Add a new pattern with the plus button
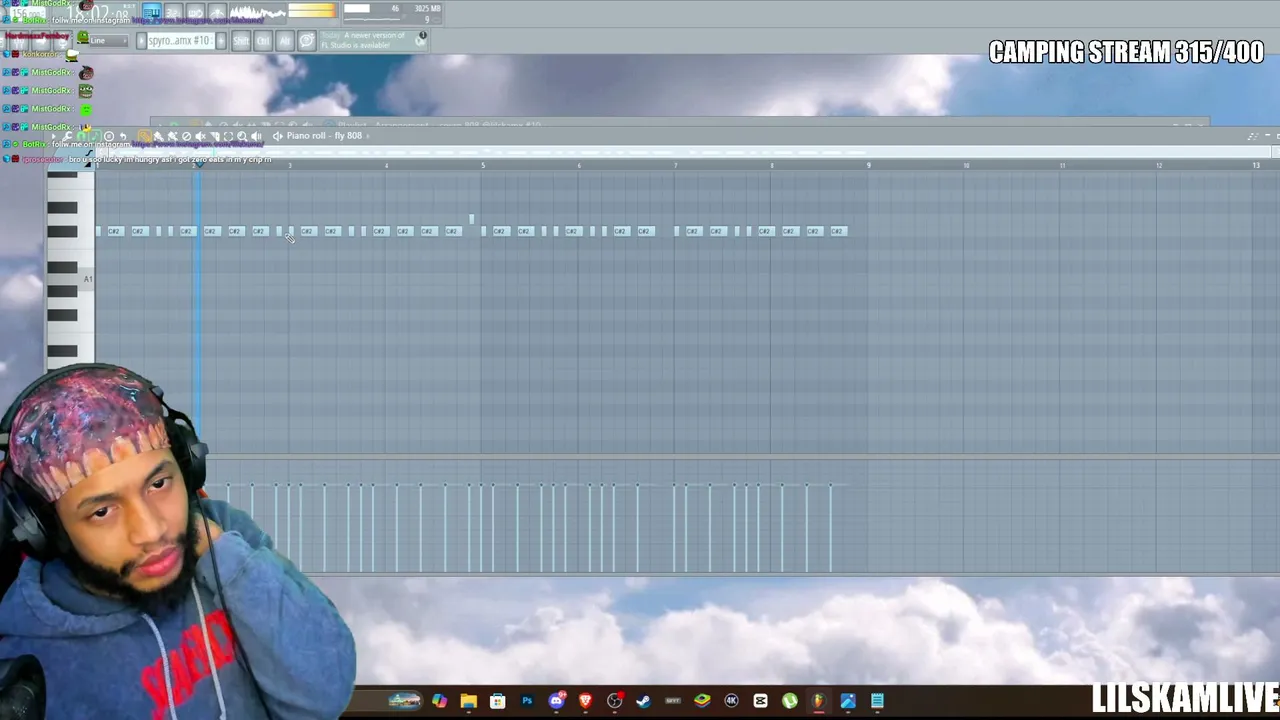Image resolution: width=1280 pixels, height=720 pixels. (221, 41)
